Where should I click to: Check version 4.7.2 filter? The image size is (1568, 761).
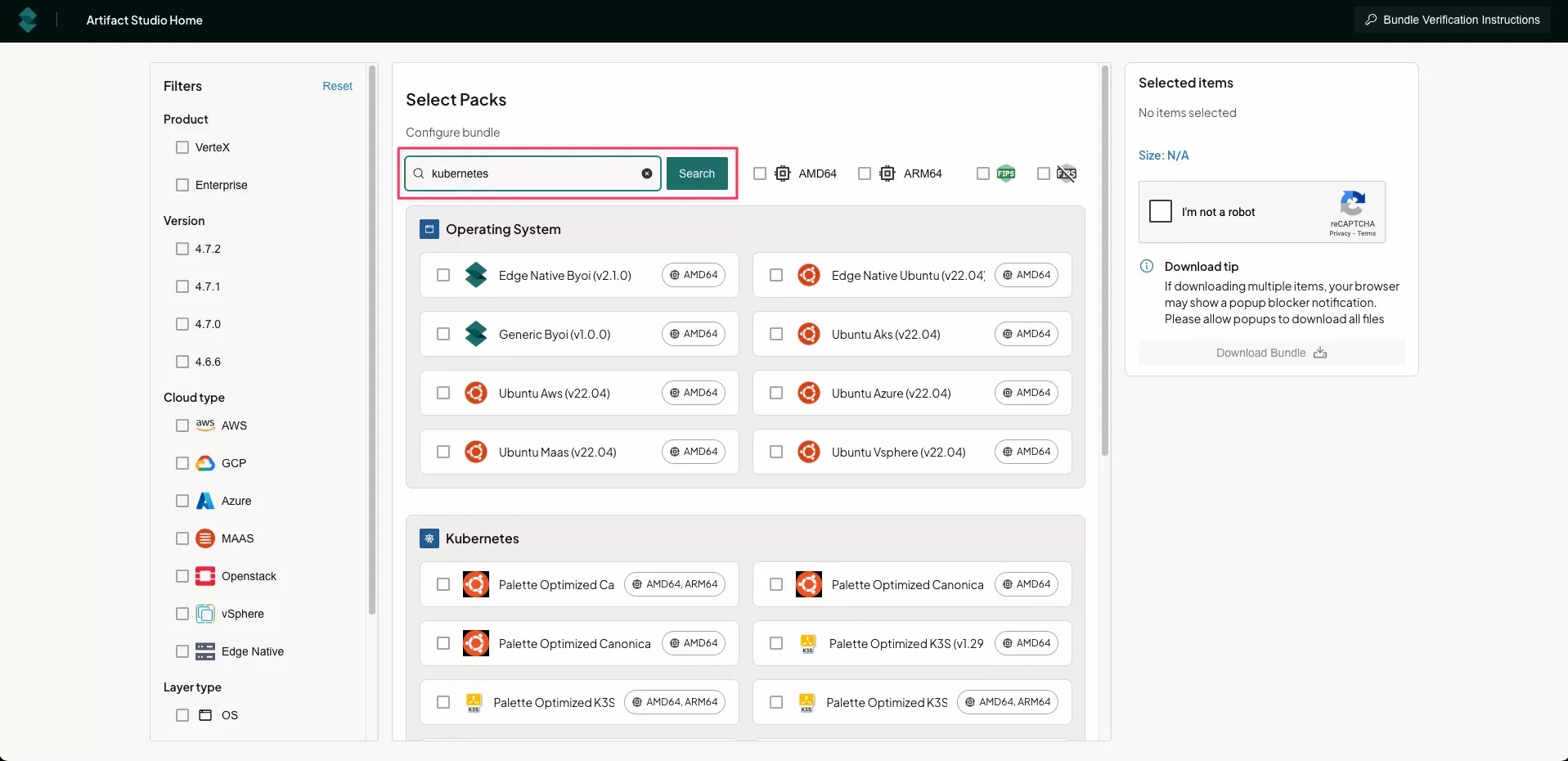tap(182, 249)
